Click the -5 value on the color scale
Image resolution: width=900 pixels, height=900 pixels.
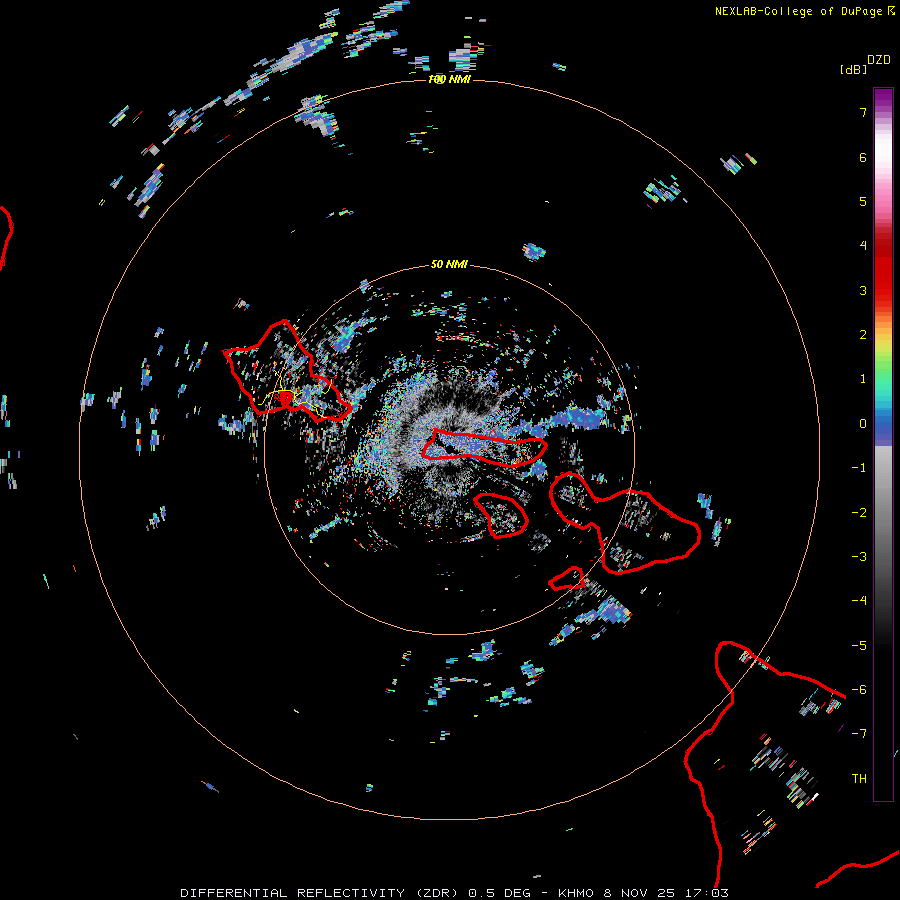pyautogui.click(x=859, y=646)
